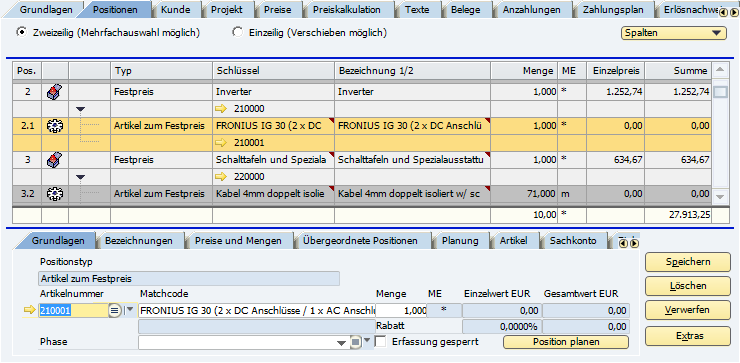The height and width of the screenshot is (363, 740).
Task: Click the Schlüssel column header
Action: click(274, 71)
